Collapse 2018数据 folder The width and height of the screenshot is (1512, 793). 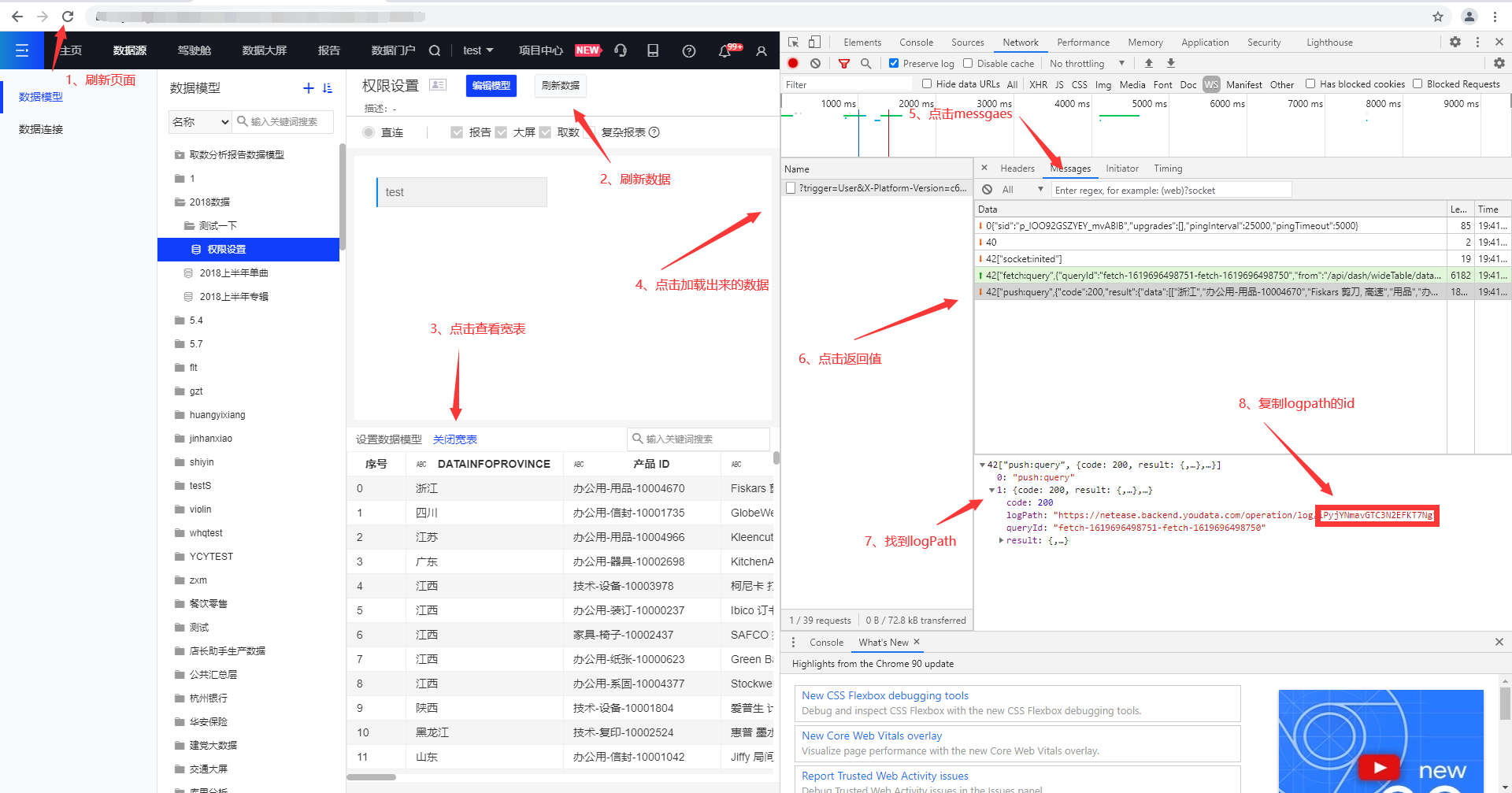[202, 202]
